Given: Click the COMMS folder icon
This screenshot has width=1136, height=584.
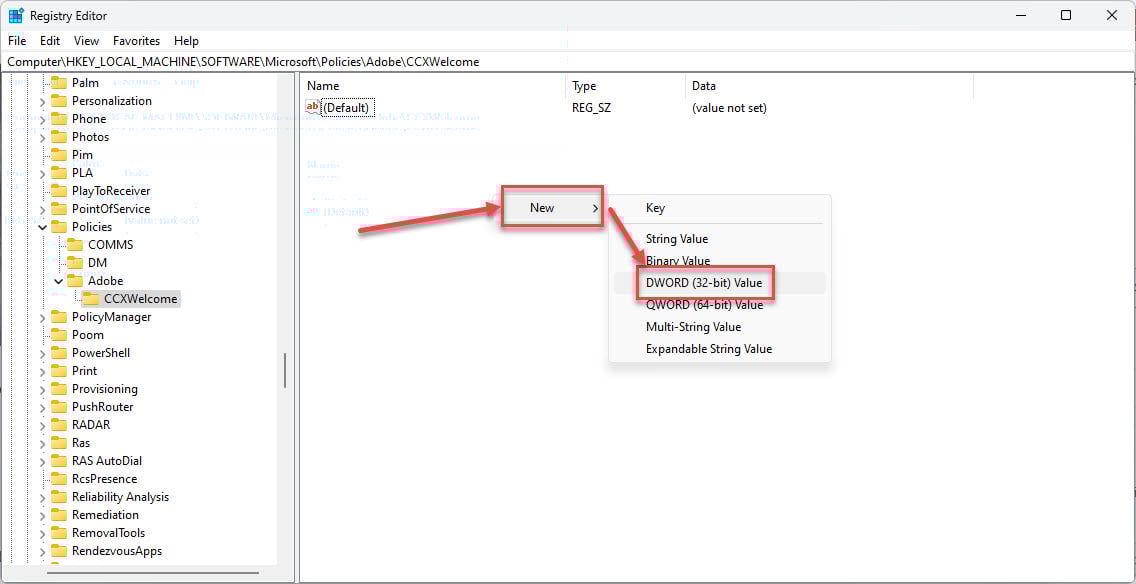Looking at the screenshot, I should click(x=74, y=244).
